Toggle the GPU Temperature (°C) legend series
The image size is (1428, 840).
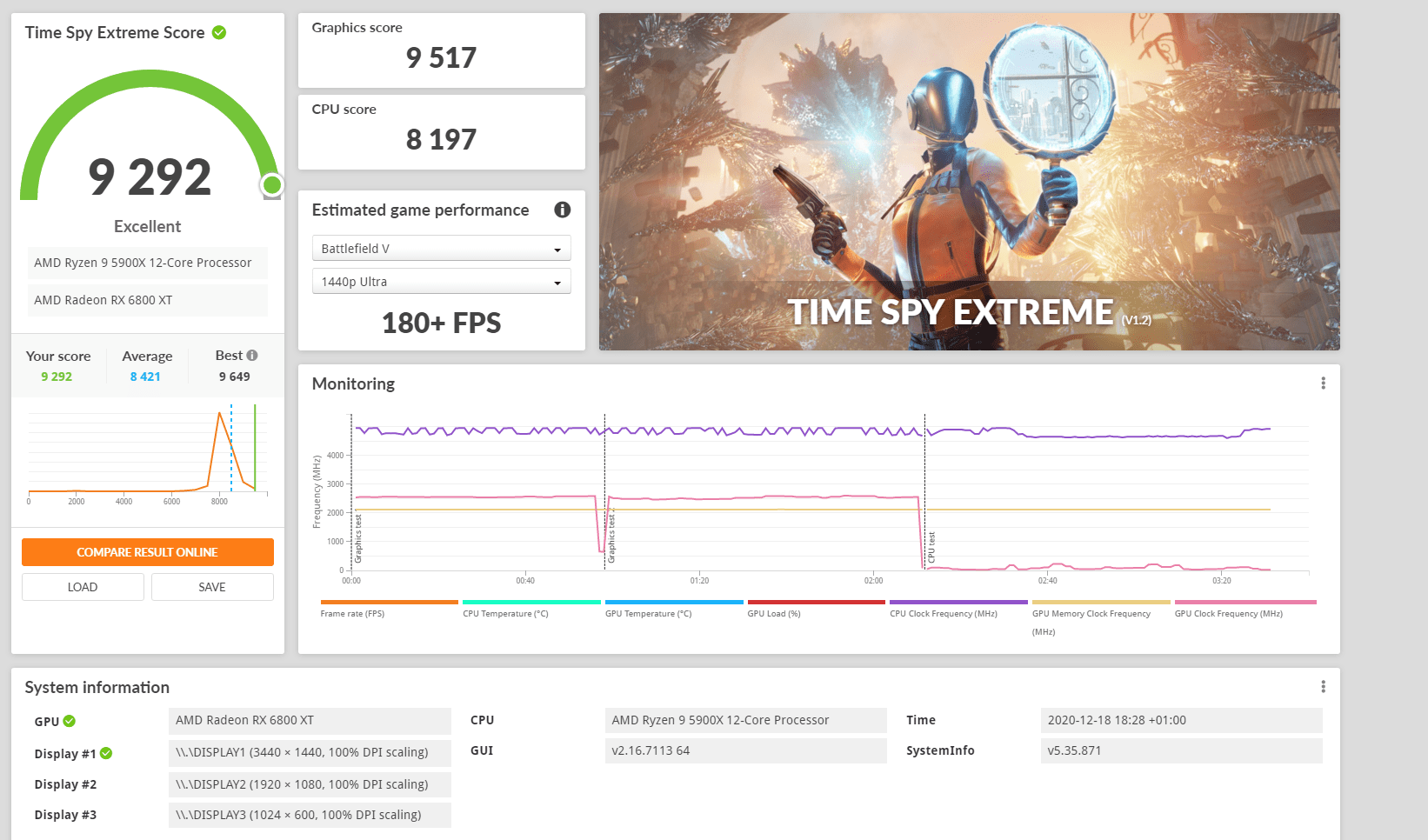click(x=674, y=609)
